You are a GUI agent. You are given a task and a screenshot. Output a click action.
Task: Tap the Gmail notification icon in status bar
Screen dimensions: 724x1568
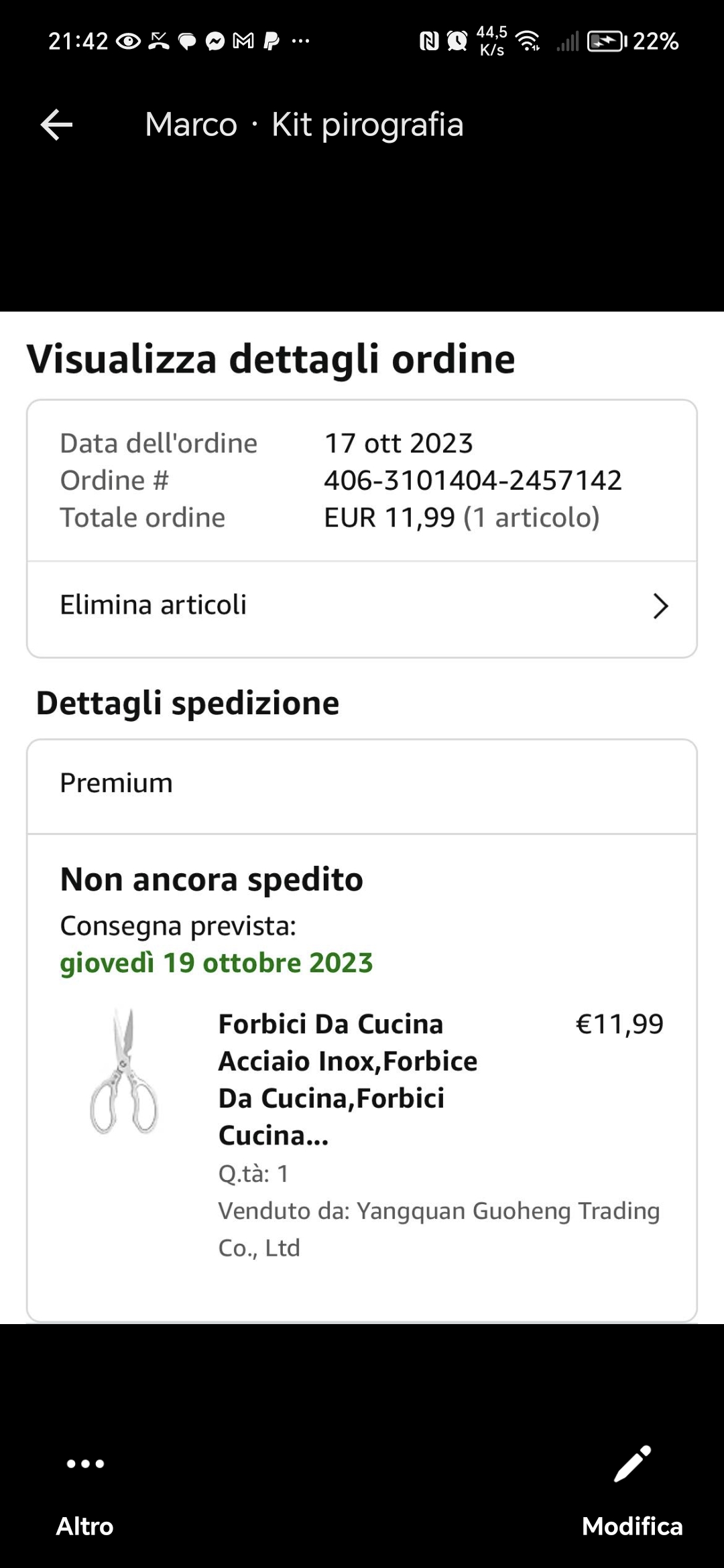243,42
